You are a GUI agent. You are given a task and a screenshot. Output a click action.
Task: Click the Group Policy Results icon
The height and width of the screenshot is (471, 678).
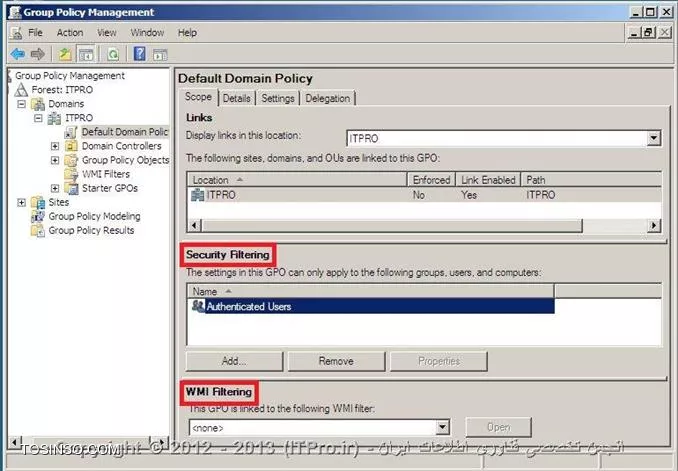point(38,230)
